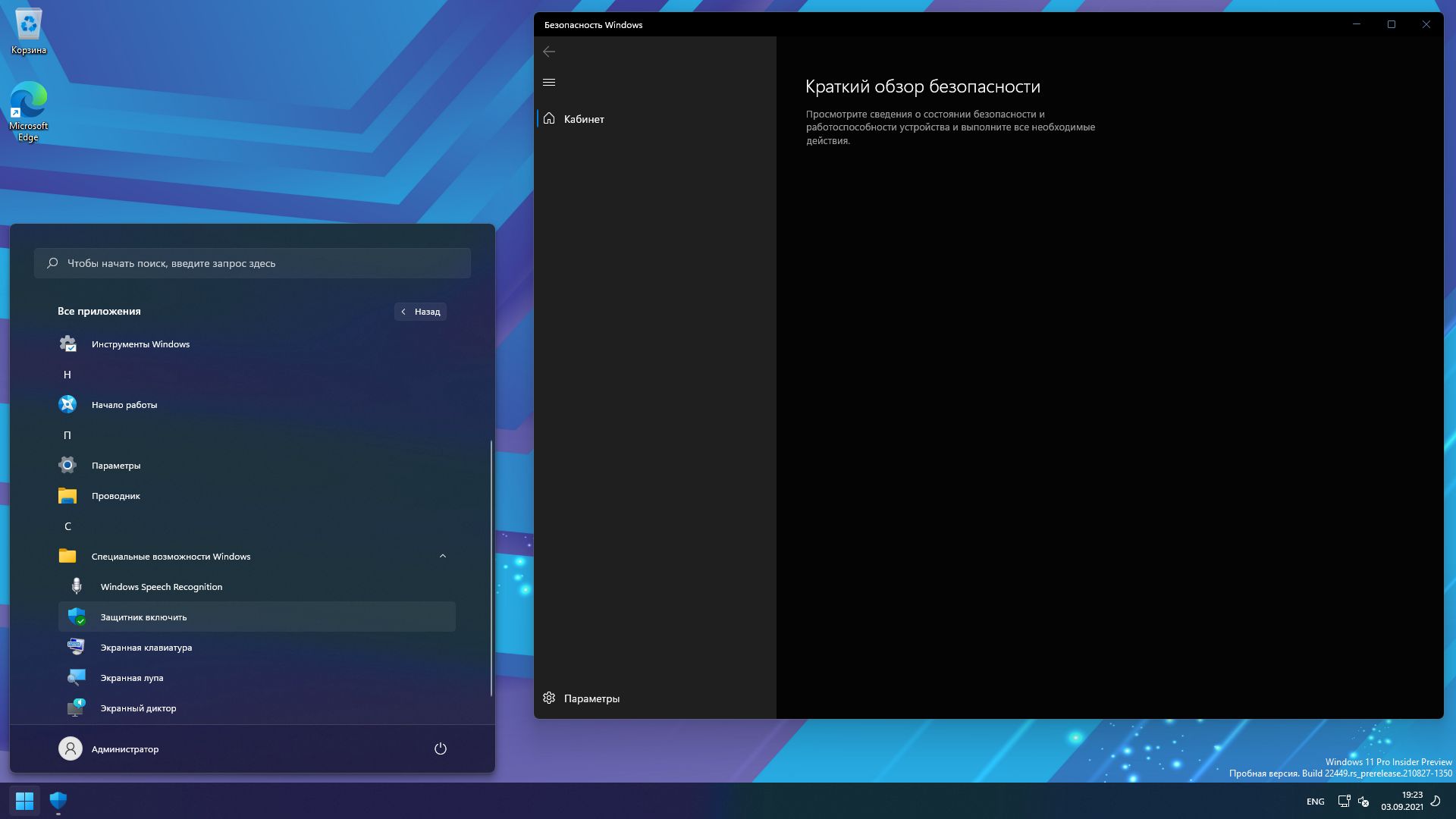Click back arrow in Windows Security
Screen dimensions: 1456x819
click(549, 52)
